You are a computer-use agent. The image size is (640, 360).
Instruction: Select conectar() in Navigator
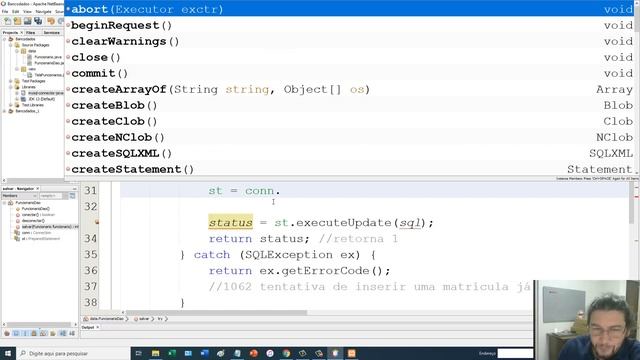pos(35,214)
